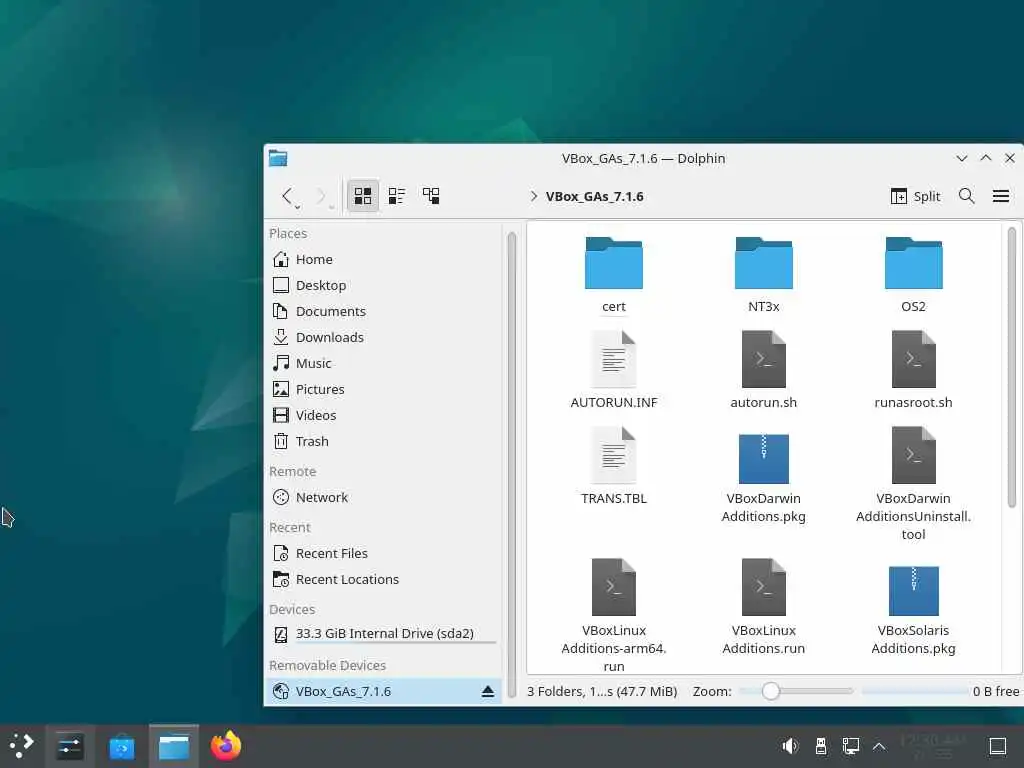The image size is (1024, 768).
Task: Click the file view vertical scrollbar
Action: (x=1012, y=367)
